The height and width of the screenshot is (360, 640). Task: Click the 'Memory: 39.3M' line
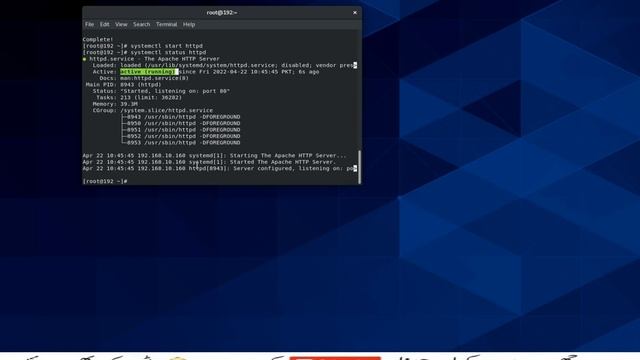115,104
